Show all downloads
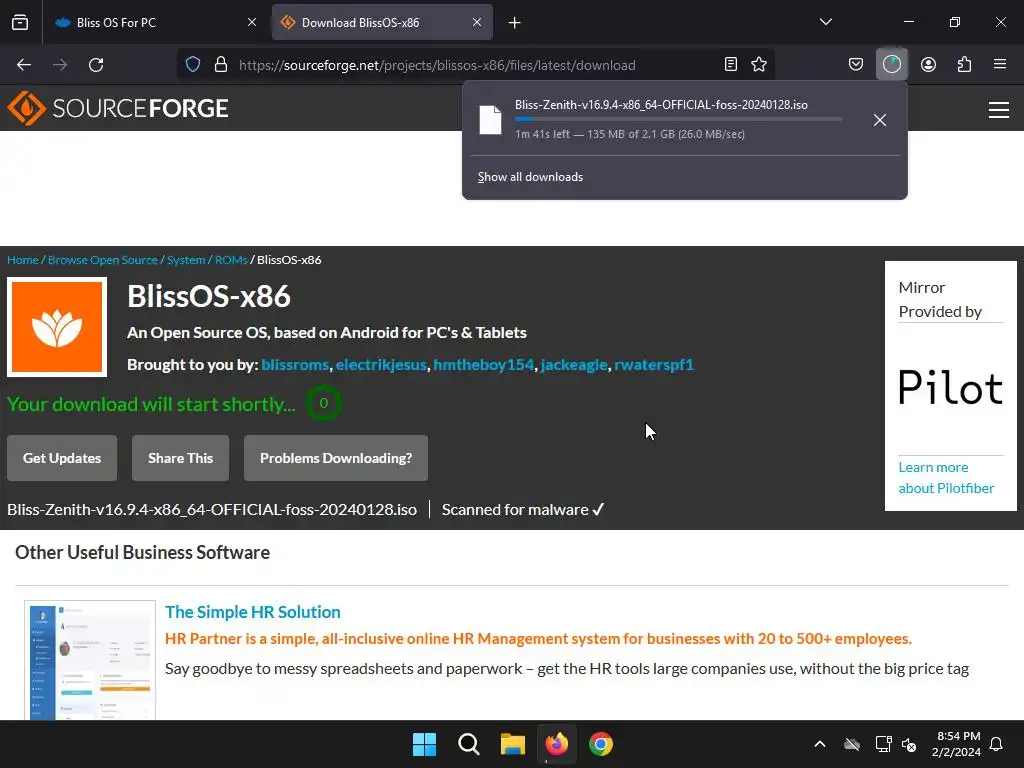The height and width of the screenshot is (768, 1024). 530,177
